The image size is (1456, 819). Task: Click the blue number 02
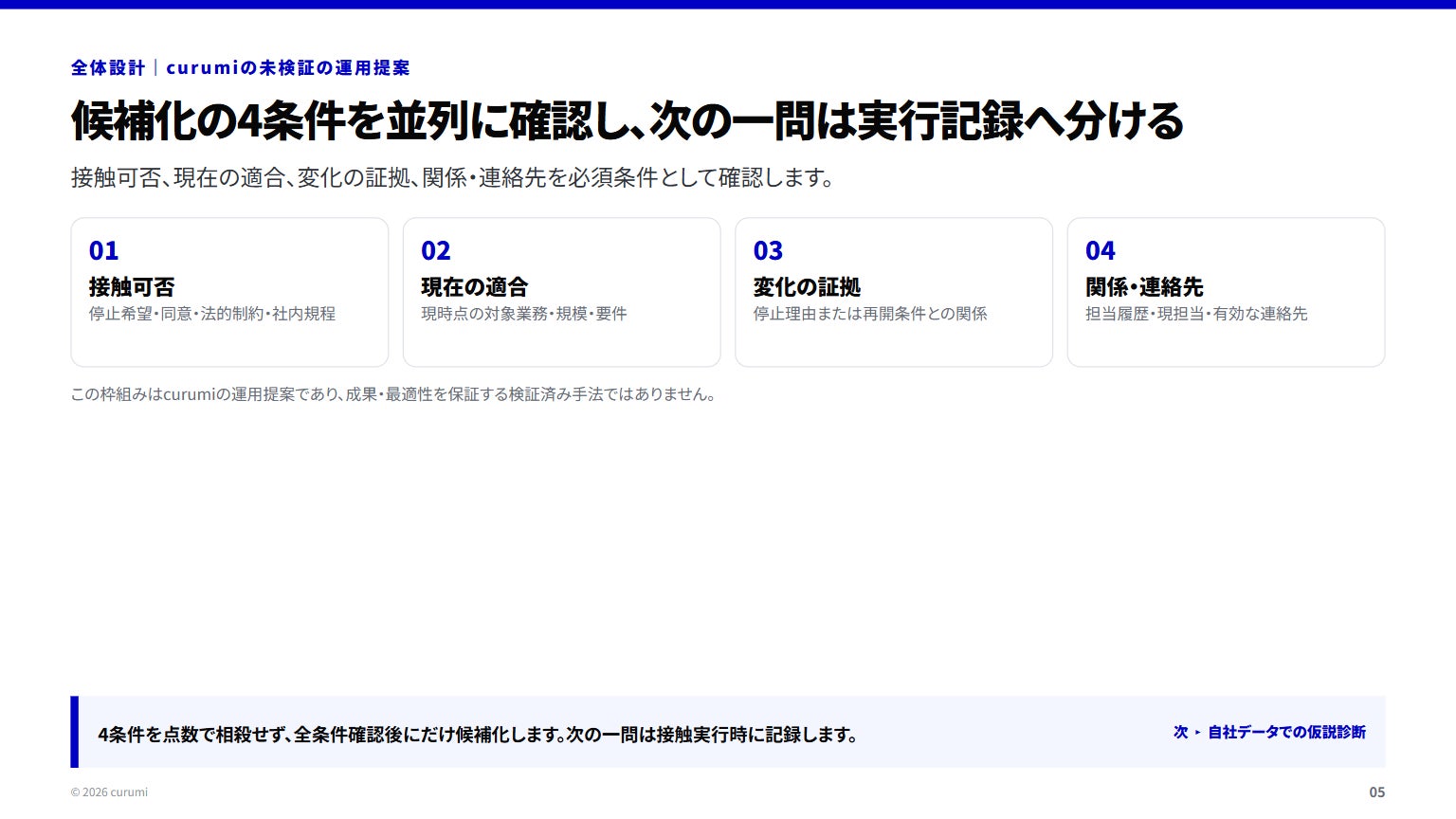point(436,251)
